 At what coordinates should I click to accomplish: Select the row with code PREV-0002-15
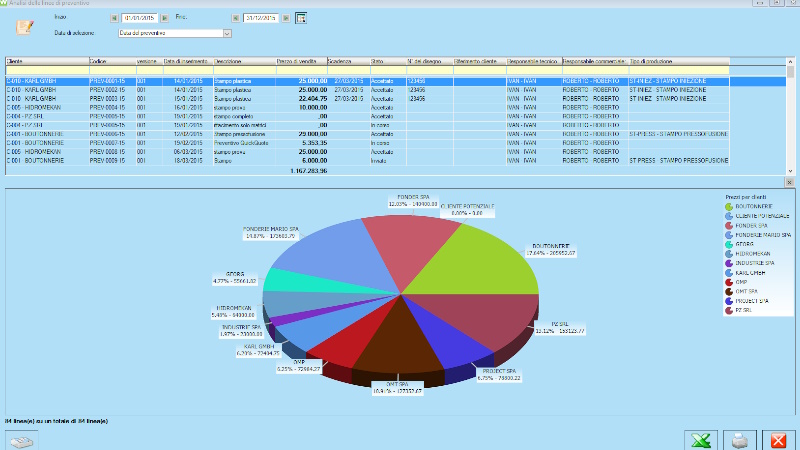click(x=367, y=90)
